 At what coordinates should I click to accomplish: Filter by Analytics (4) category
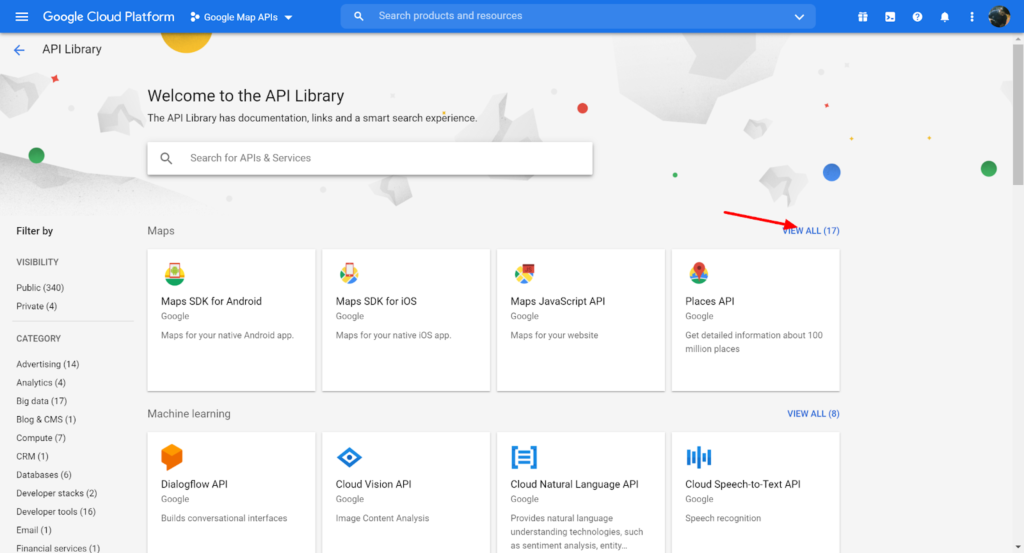click(x=40, y=383)
